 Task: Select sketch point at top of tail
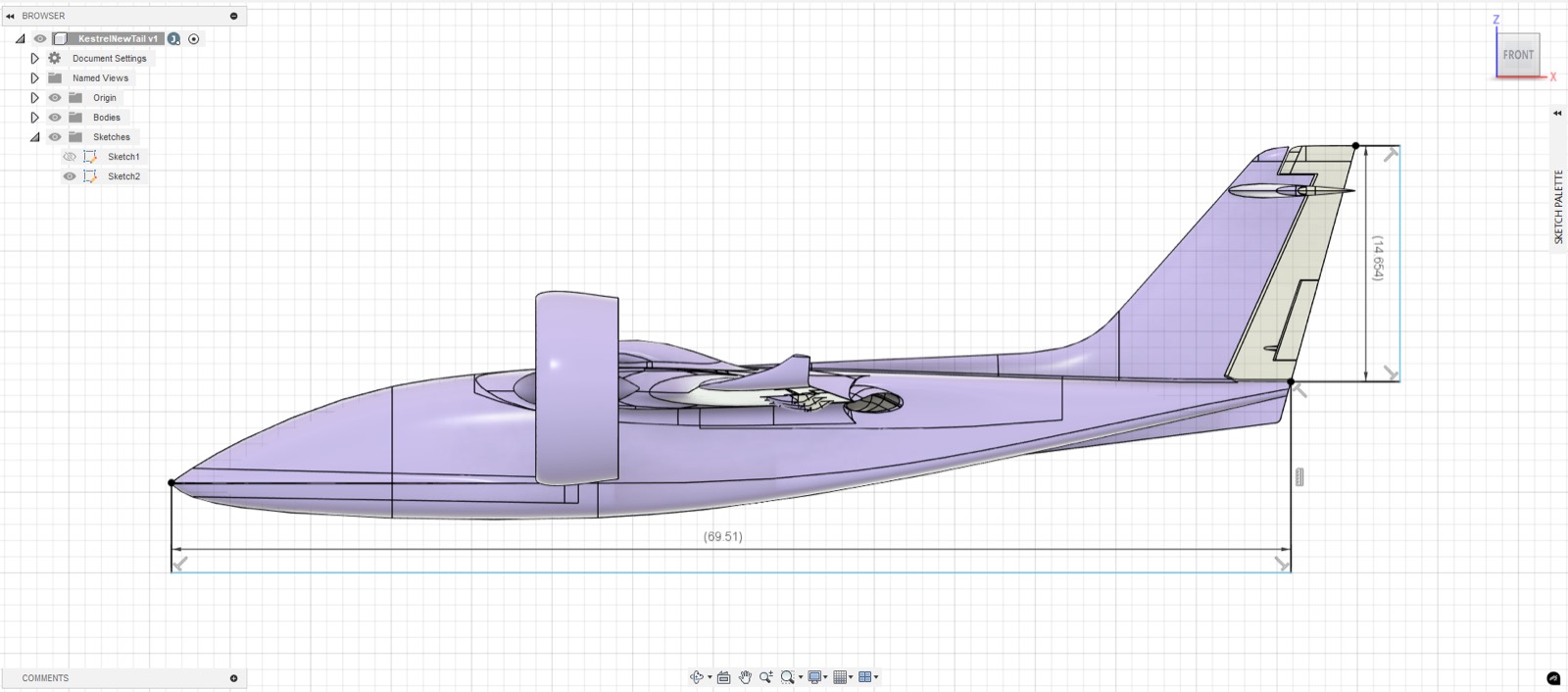[1355, 145]
